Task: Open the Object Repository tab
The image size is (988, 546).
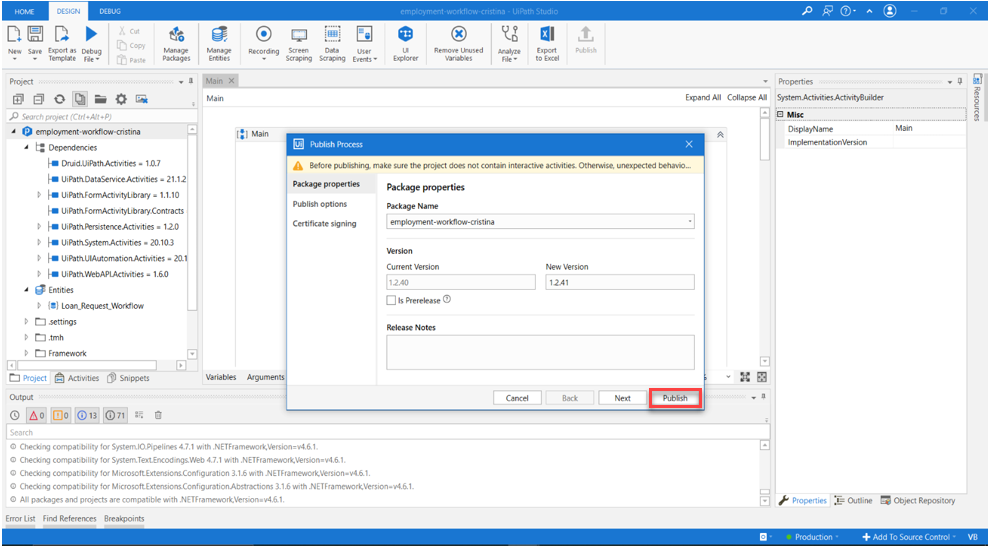Action: (918, 501)
